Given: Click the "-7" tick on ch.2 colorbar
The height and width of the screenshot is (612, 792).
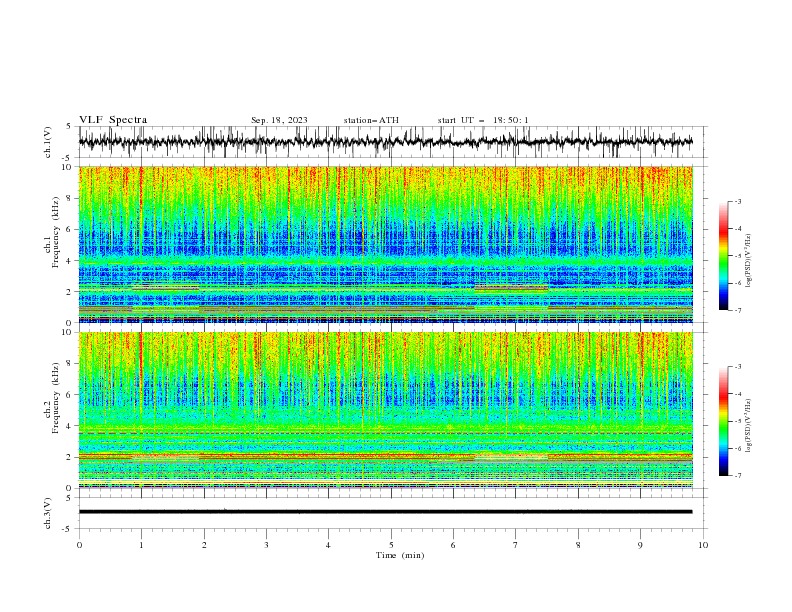Looking at the screenshot, I should coord(738,476).
